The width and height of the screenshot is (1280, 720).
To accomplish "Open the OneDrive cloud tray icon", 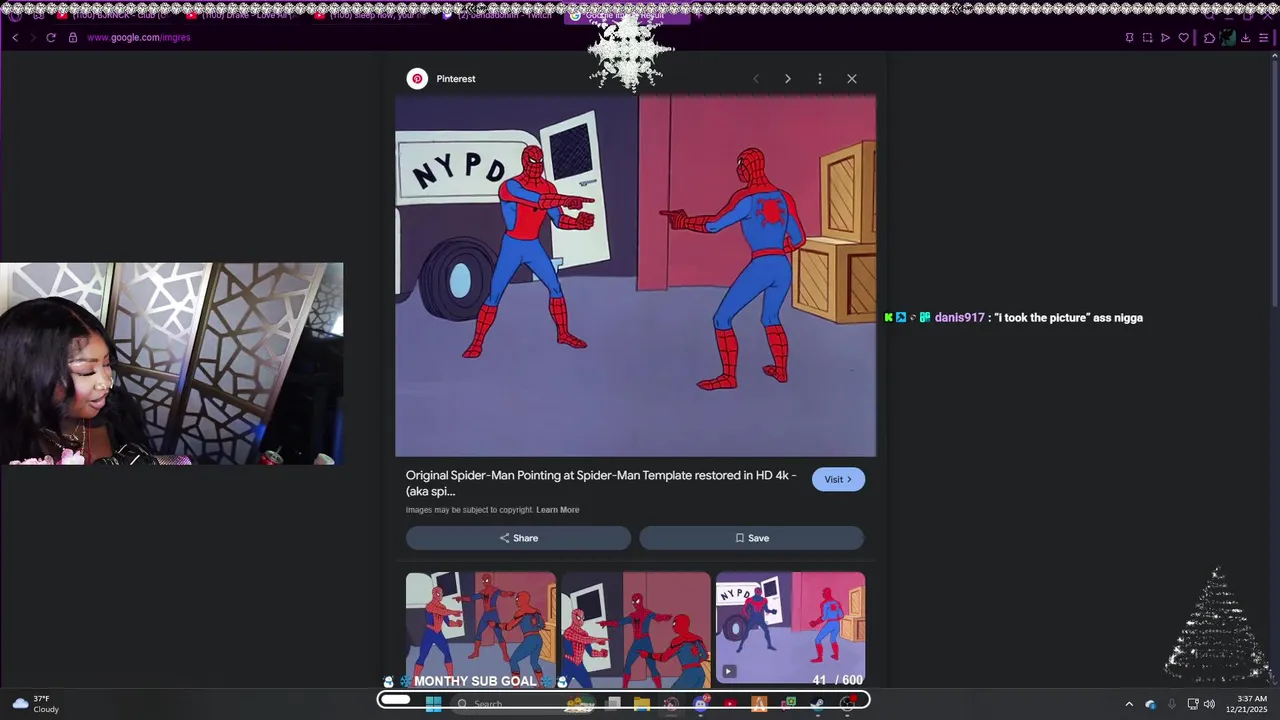I will pyautogui.click(x=1150, y=704).
